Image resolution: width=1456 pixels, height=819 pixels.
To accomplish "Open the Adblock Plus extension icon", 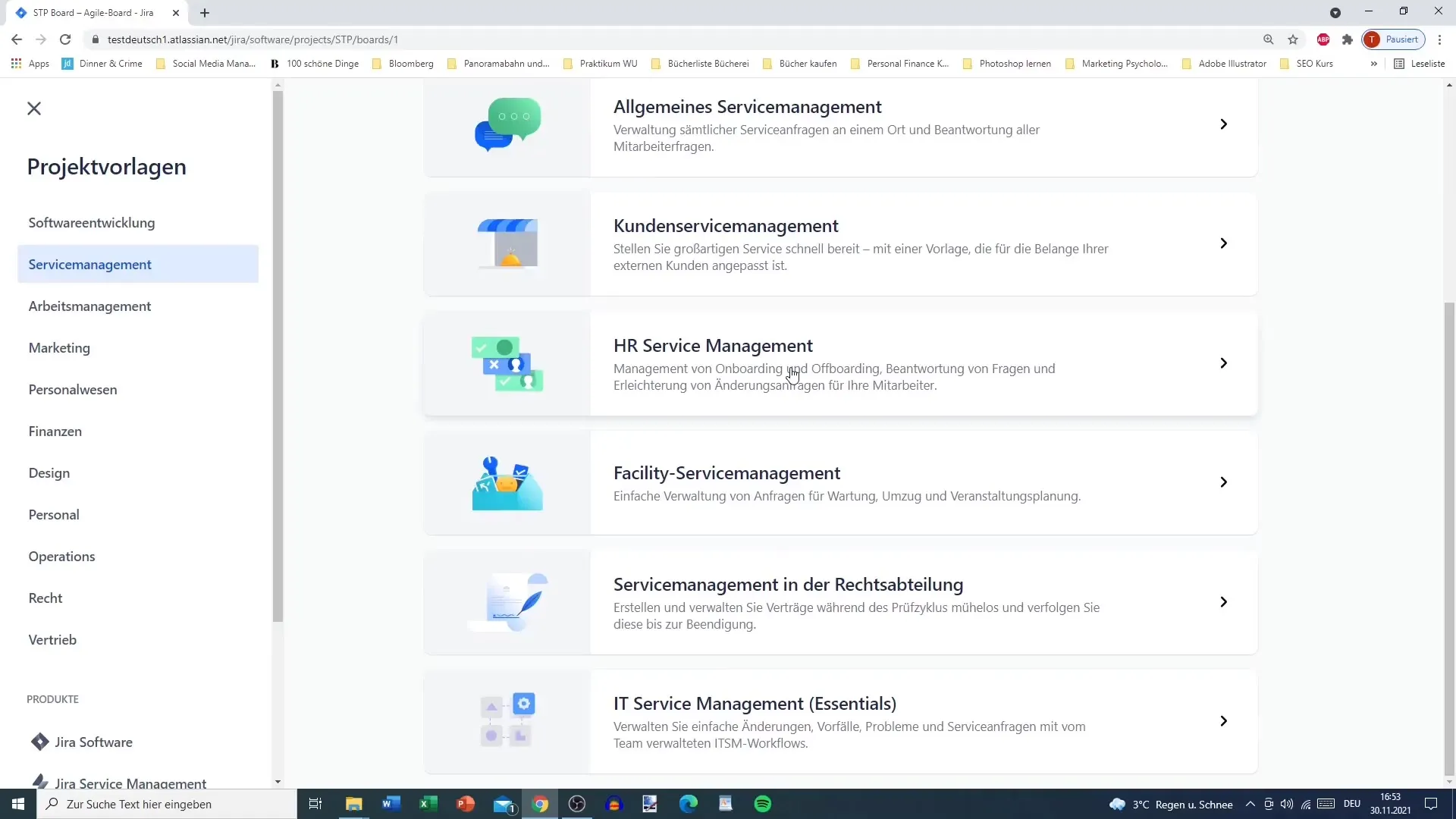I will (1323, 39).
